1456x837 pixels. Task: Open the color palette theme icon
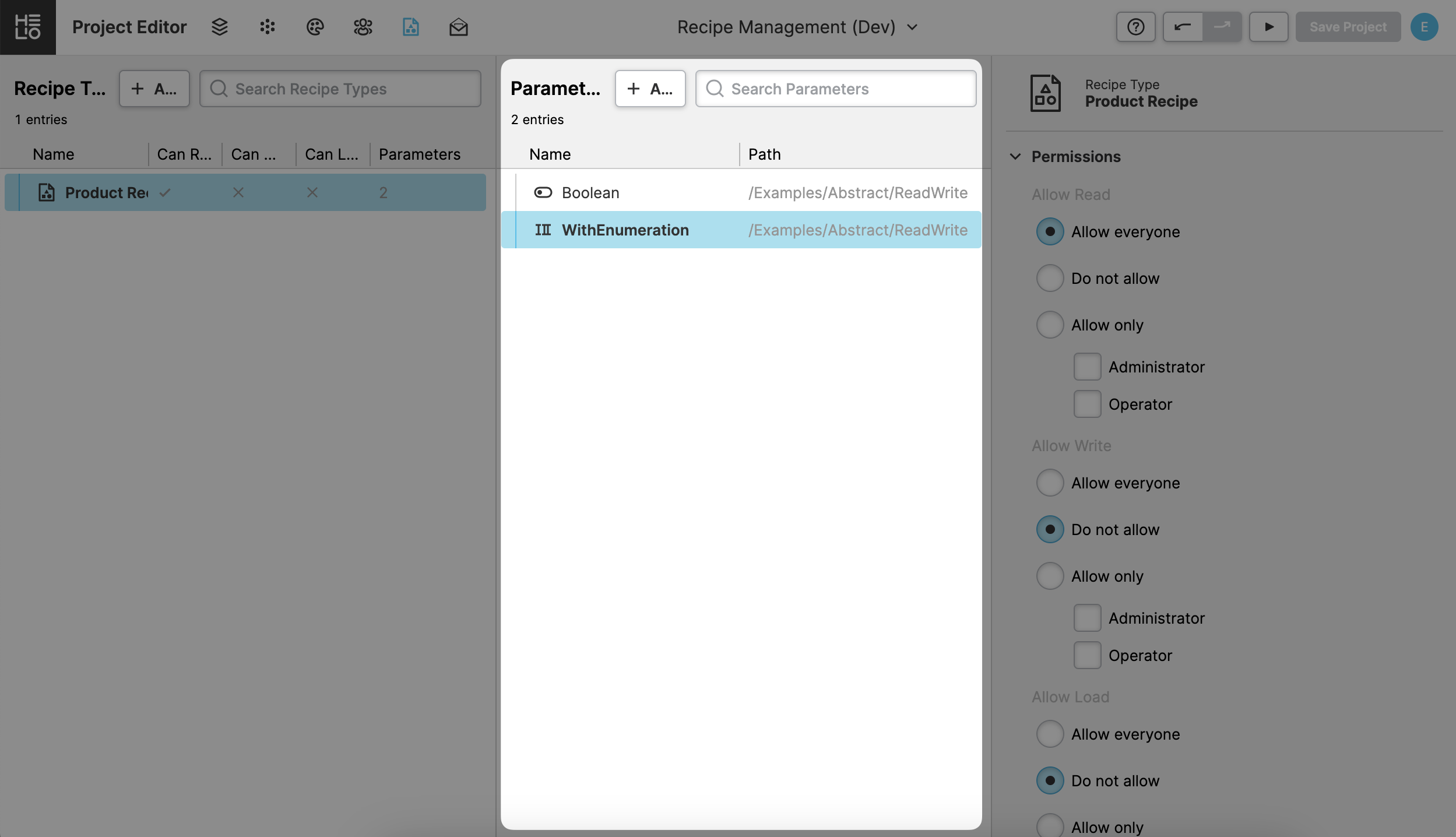pyautogui.click(x=315, y=27)
